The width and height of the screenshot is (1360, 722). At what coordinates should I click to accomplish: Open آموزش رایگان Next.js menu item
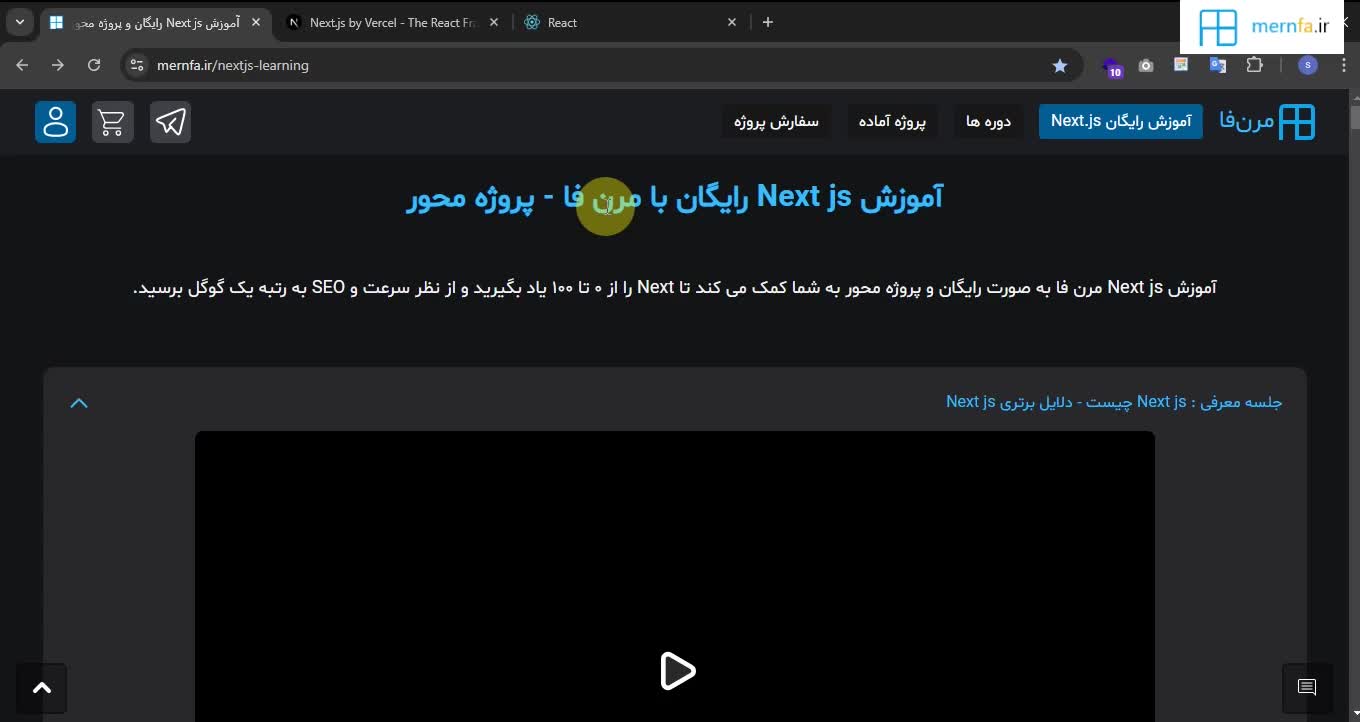tap(1120, 121)
